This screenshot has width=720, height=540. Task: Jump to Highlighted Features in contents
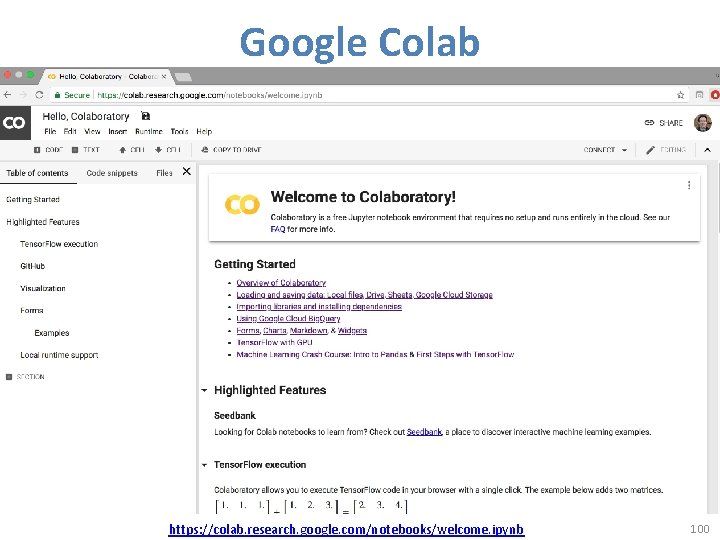(x=43, y=222)
